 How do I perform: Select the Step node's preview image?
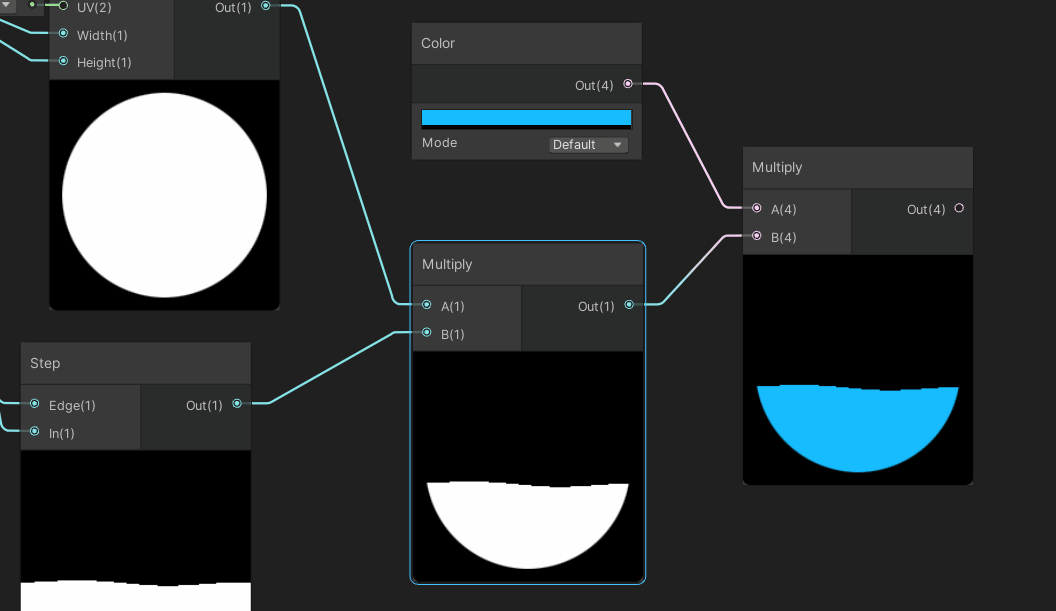pyautogui.click(x=136, y=530)
